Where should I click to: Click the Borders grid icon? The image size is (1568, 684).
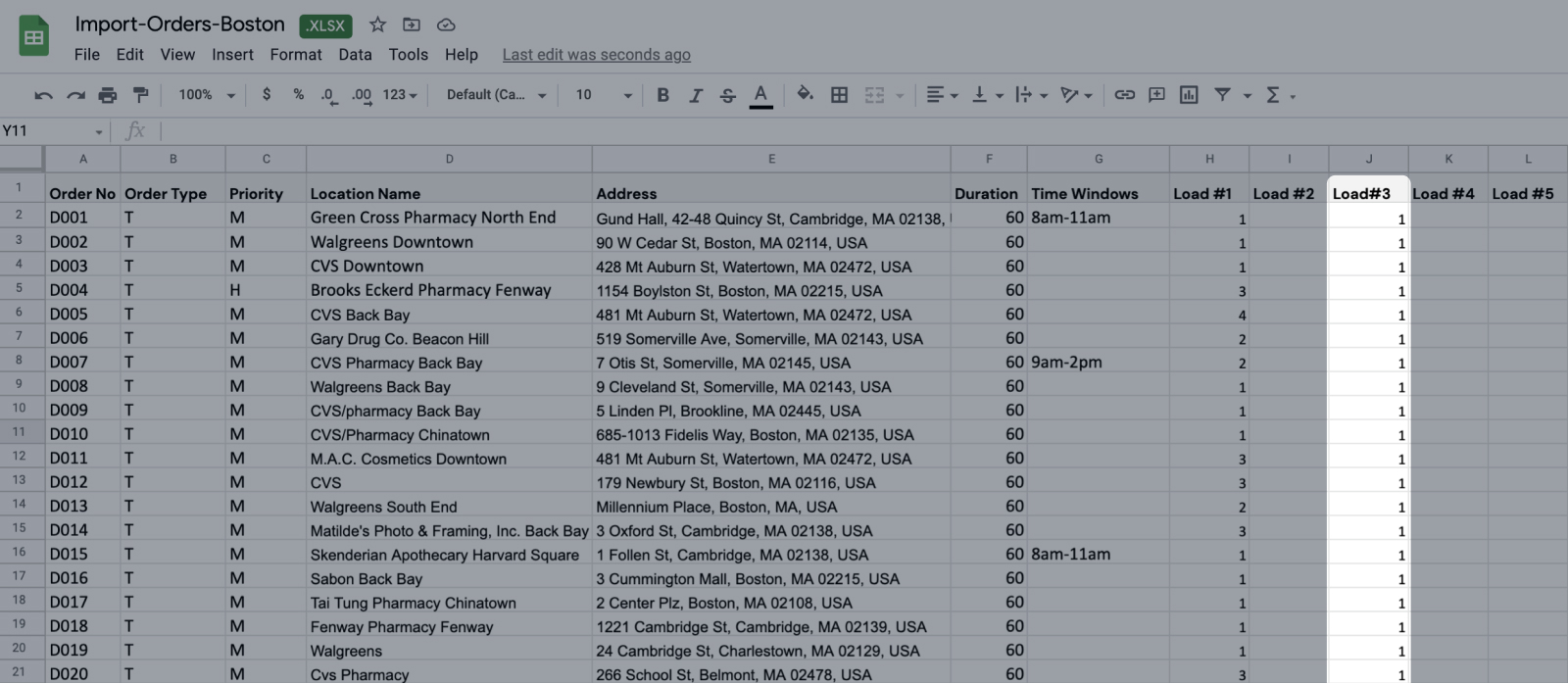click(x=839, y=95)
